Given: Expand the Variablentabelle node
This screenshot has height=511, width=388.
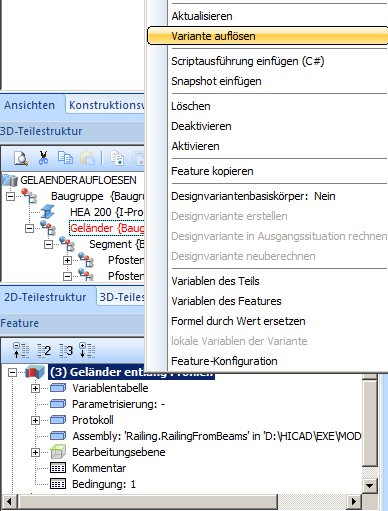Looking at the screenshot, I should point(35,388).
